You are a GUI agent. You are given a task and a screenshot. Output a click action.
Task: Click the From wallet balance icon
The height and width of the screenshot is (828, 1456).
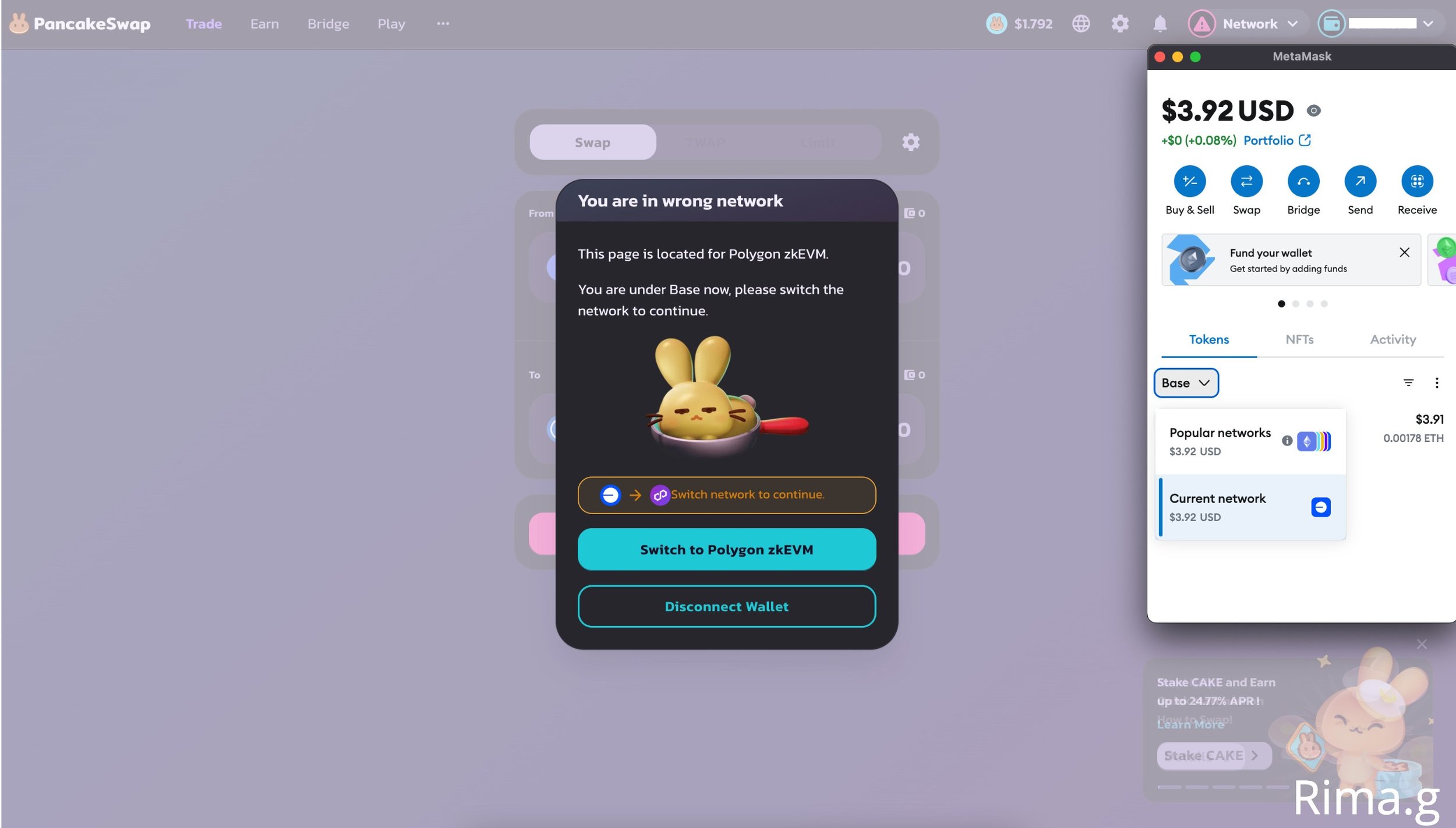pos(909,213)
